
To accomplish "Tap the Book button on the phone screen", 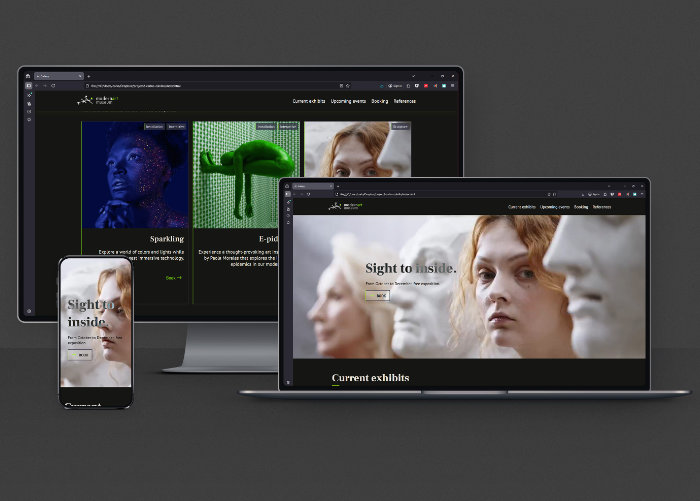I will click(x=80, y=355).
